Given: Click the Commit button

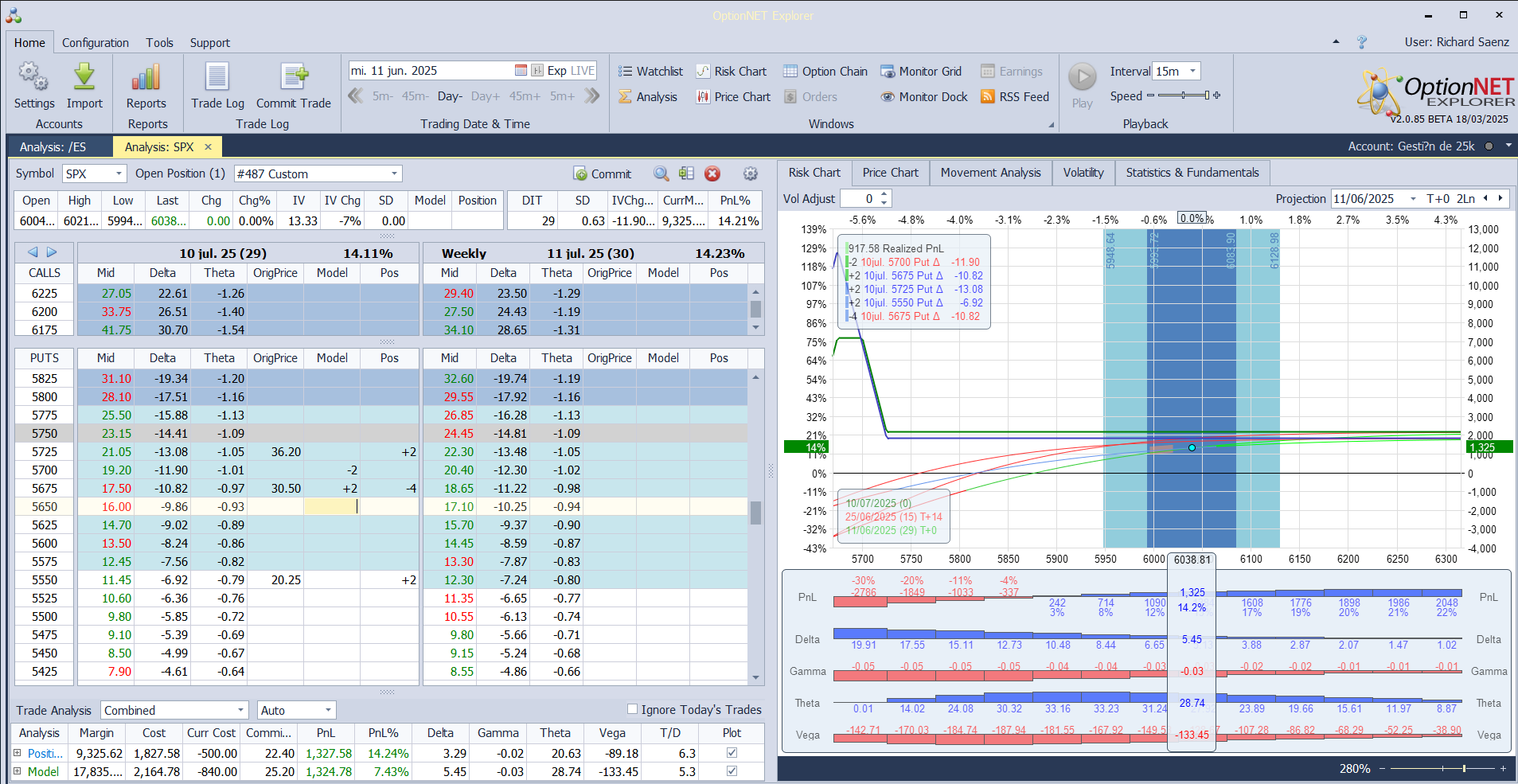Looking at the screenshot, I should pyautogui.click(x=603, y=174).
